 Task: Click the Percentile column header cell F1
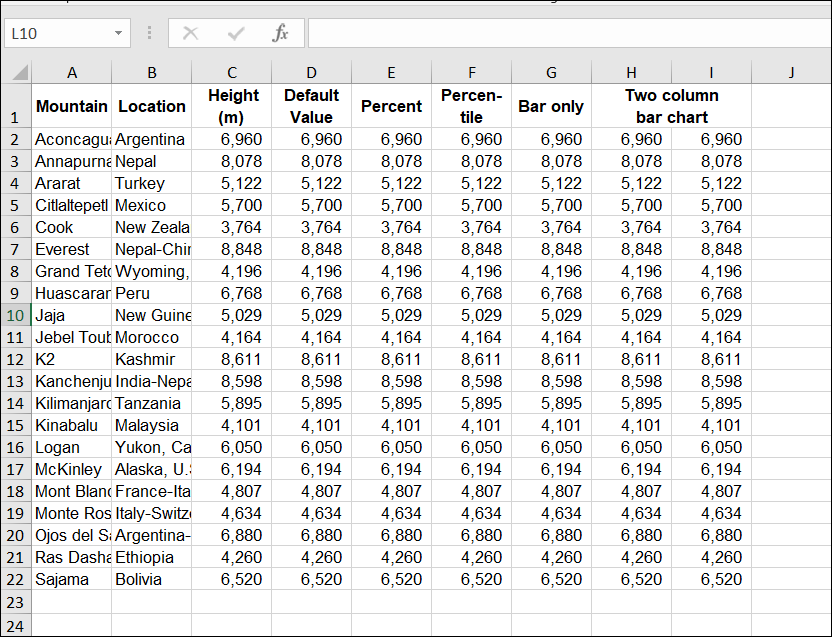click(x=471, y=106)
